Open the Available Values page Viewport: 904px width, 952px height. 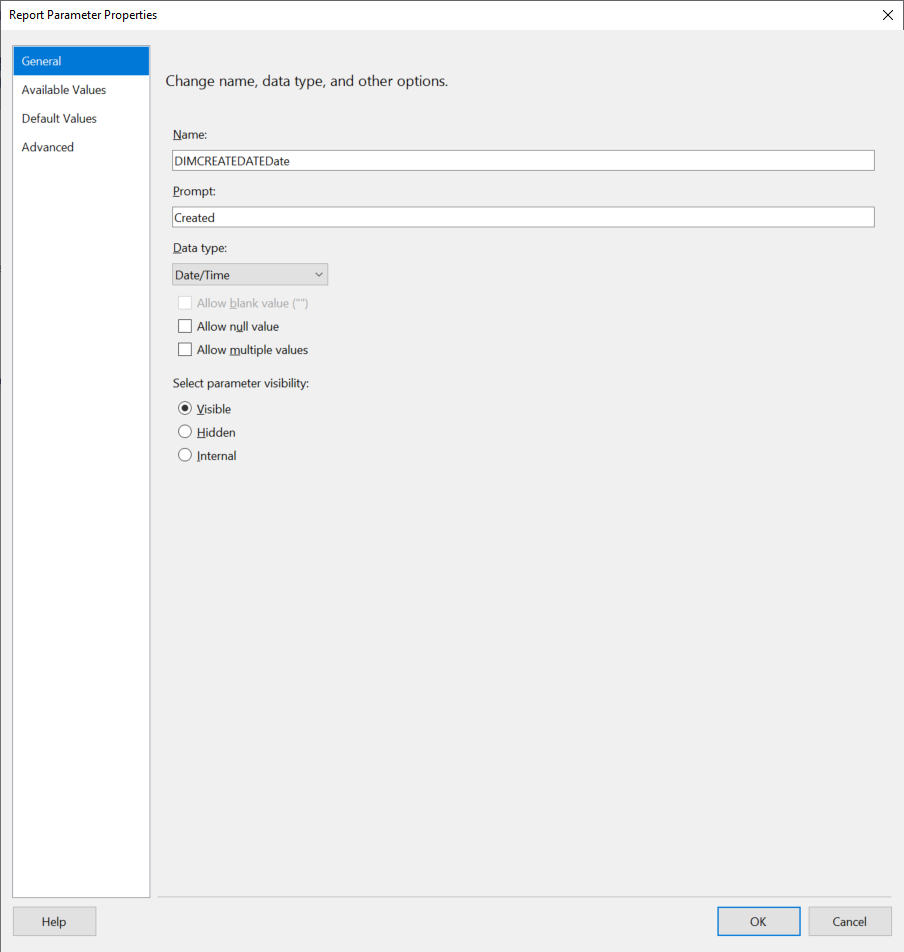[64, 90]
